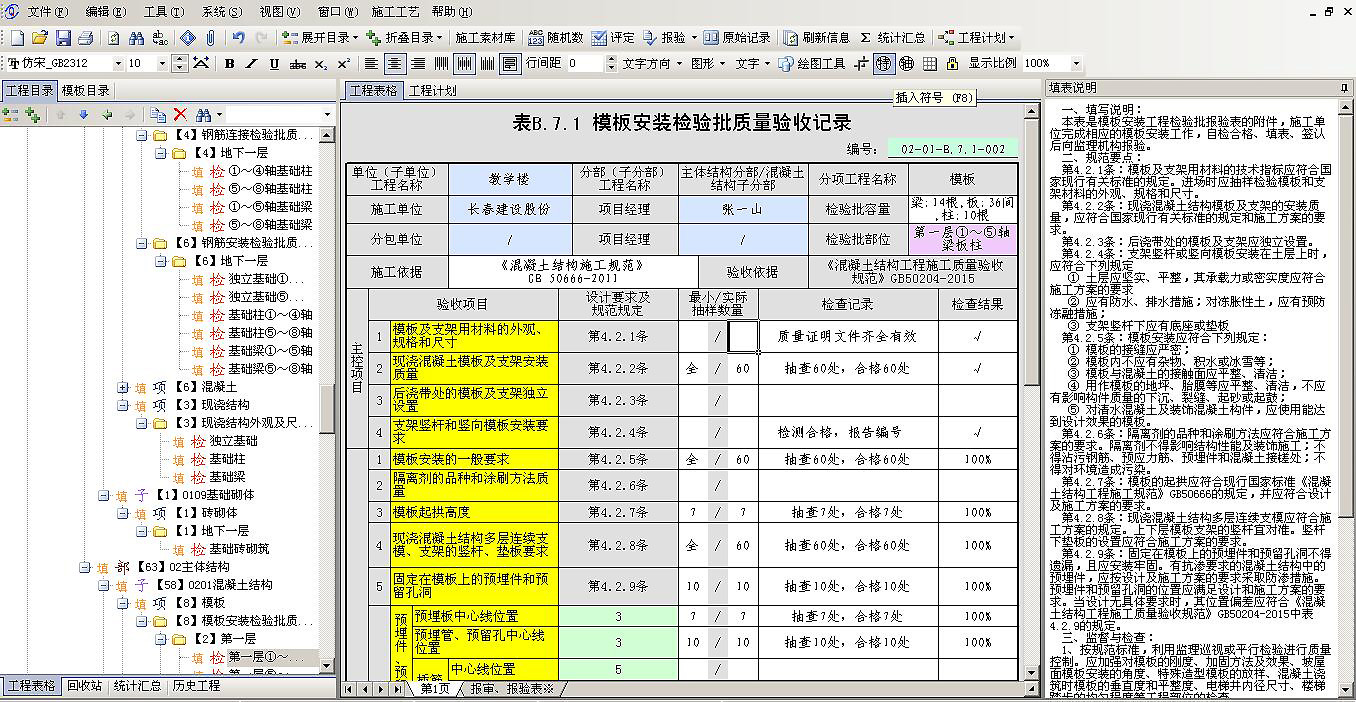Open the 施工工艺 menu
This screenshot has width=1356, height=702.
click(398, 12)
